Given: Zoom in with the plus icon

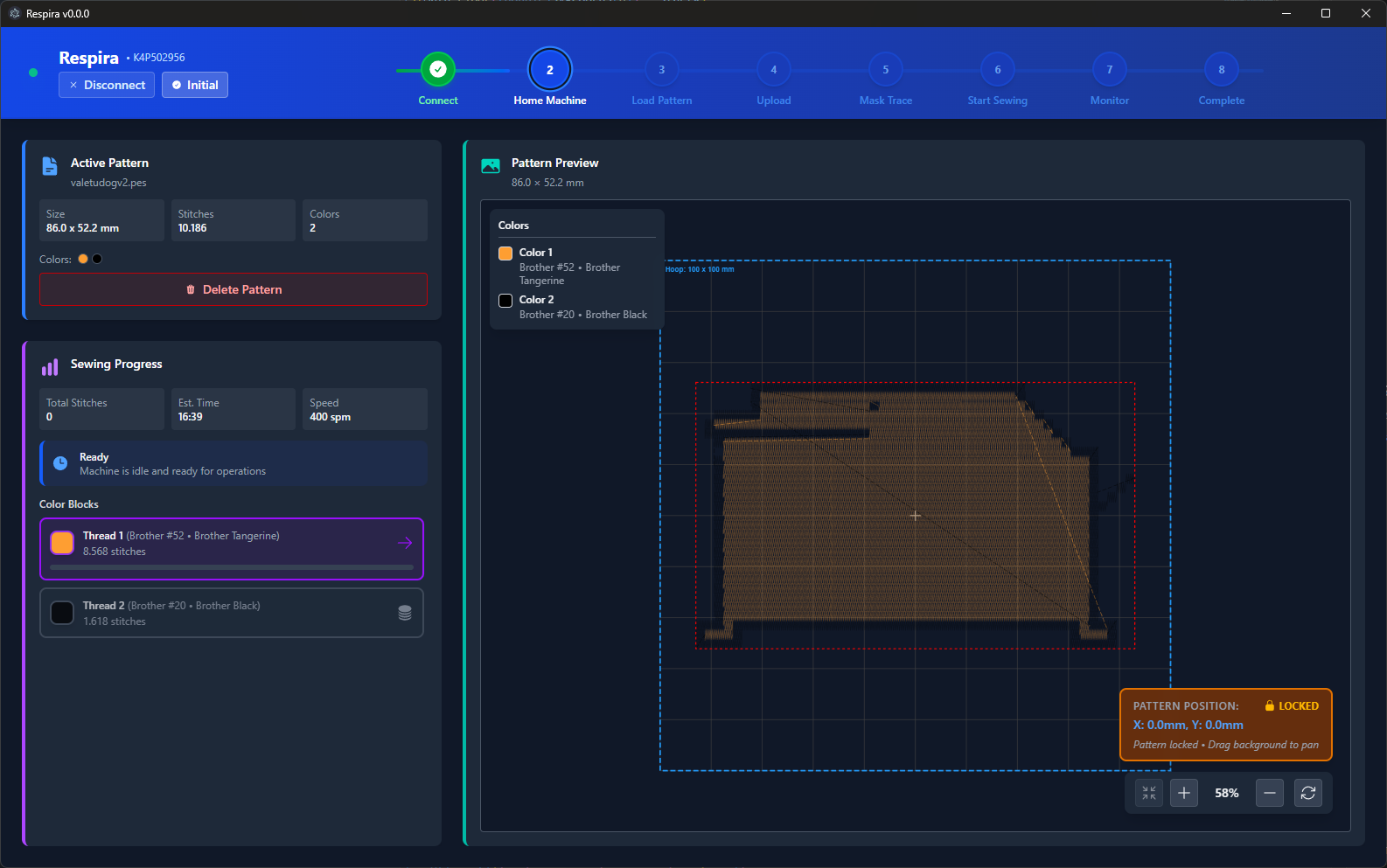Looking at the screenshot, I should click(x=1184, y=793).
